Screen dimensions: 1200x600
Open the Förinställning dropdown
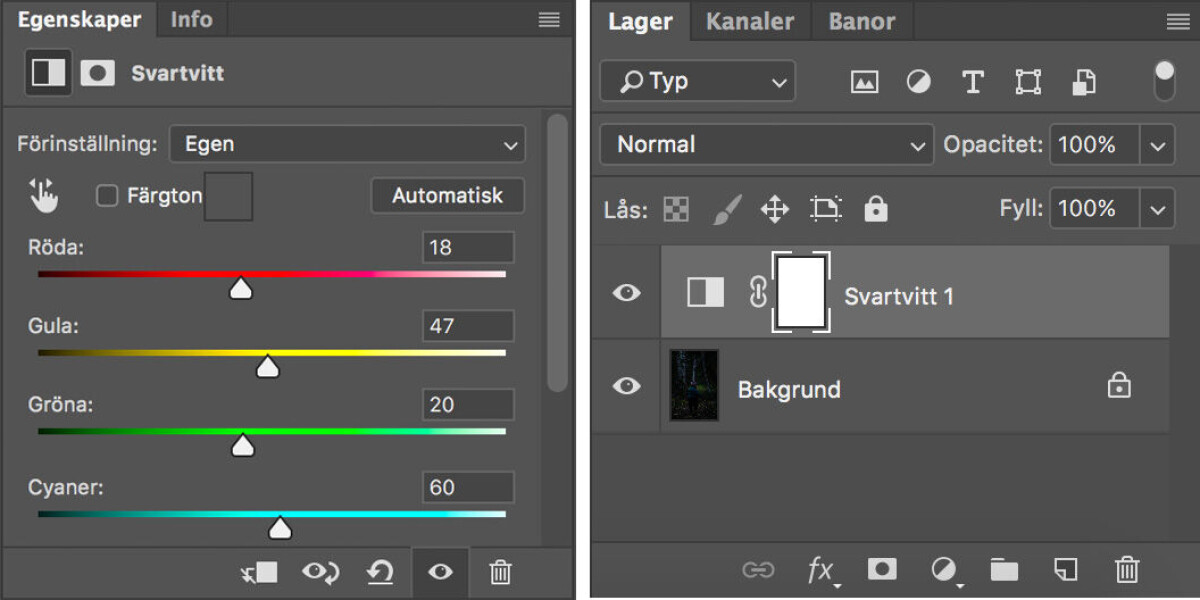[x=347, y=144]
